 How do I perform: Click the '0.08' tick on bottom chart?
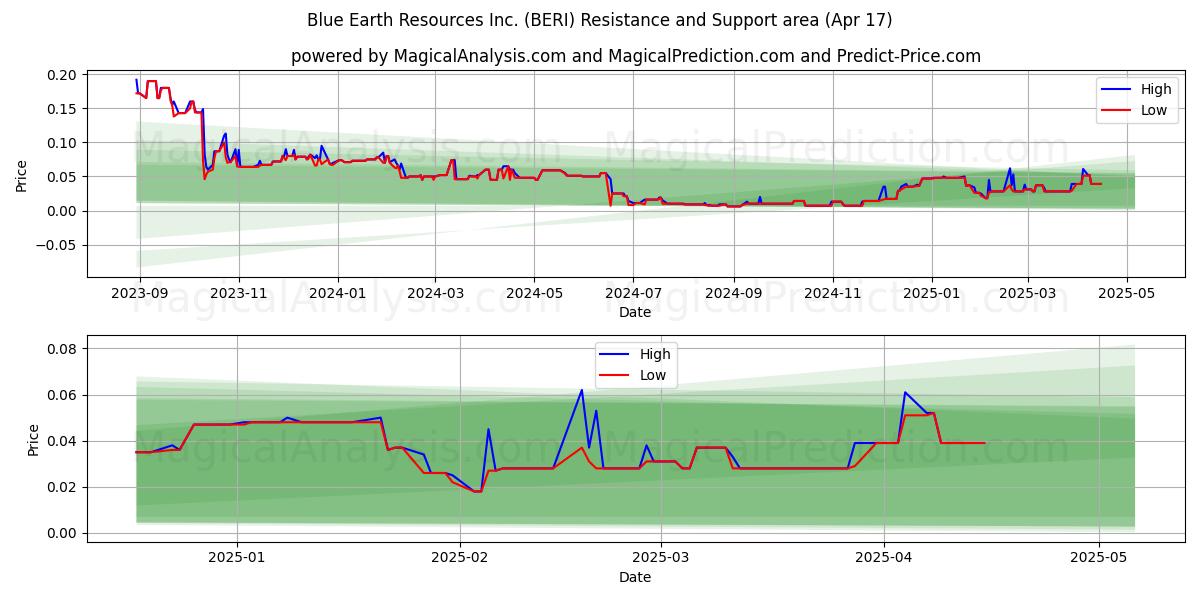point(62,349)
